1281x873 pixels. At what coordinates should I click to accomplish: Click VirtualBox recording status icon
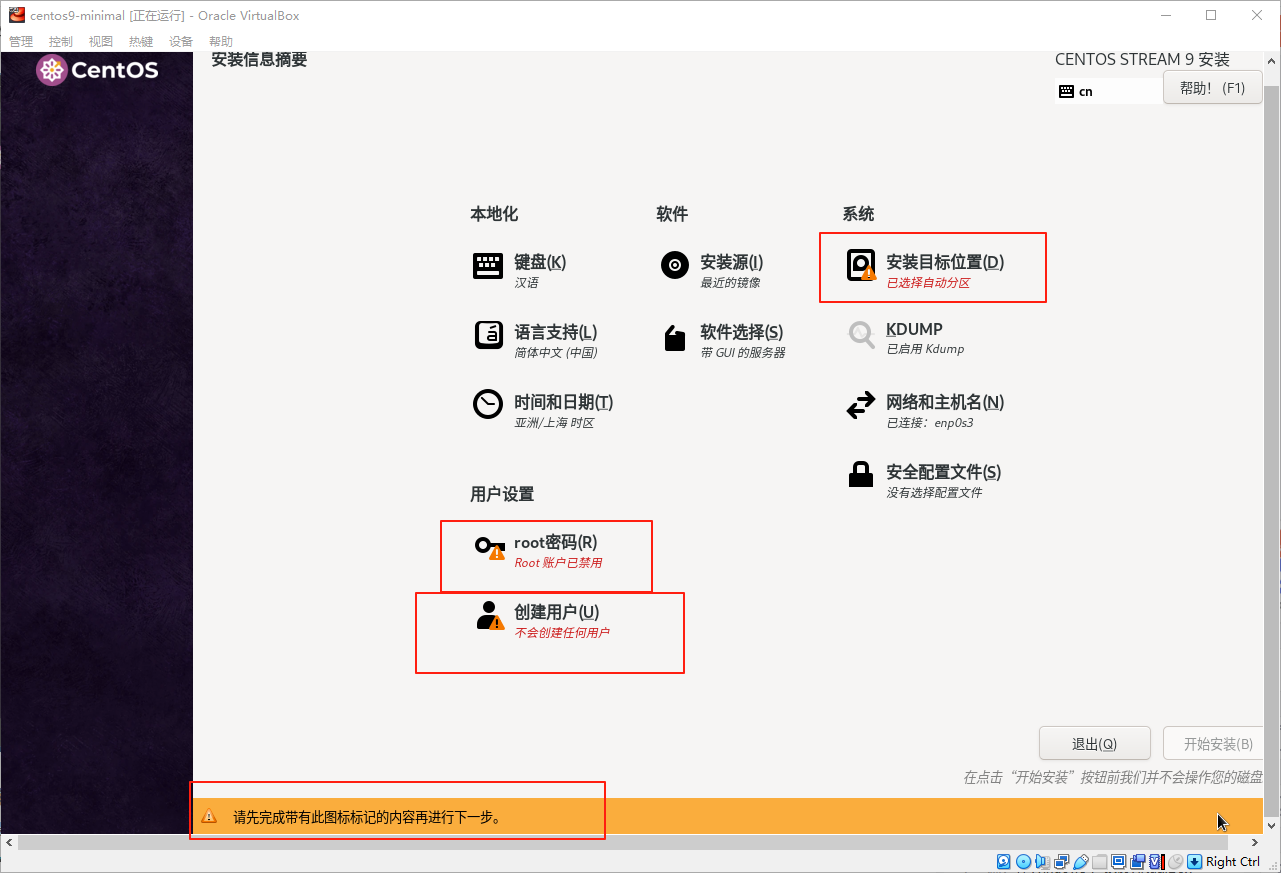click(x=1137, y=861)
